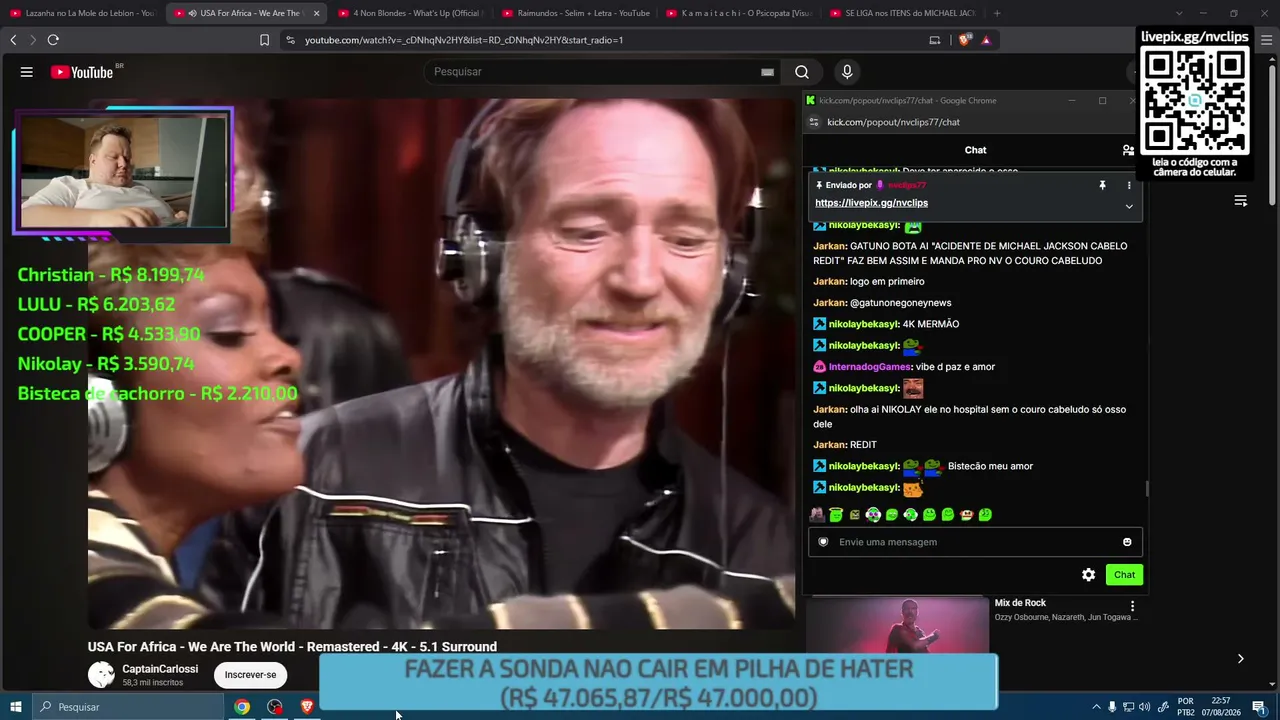1280x720 pixels.
Task: Switch to the SE LIGA nos ITENS tab
Action: pyautogui.click(x=903, y=13)
